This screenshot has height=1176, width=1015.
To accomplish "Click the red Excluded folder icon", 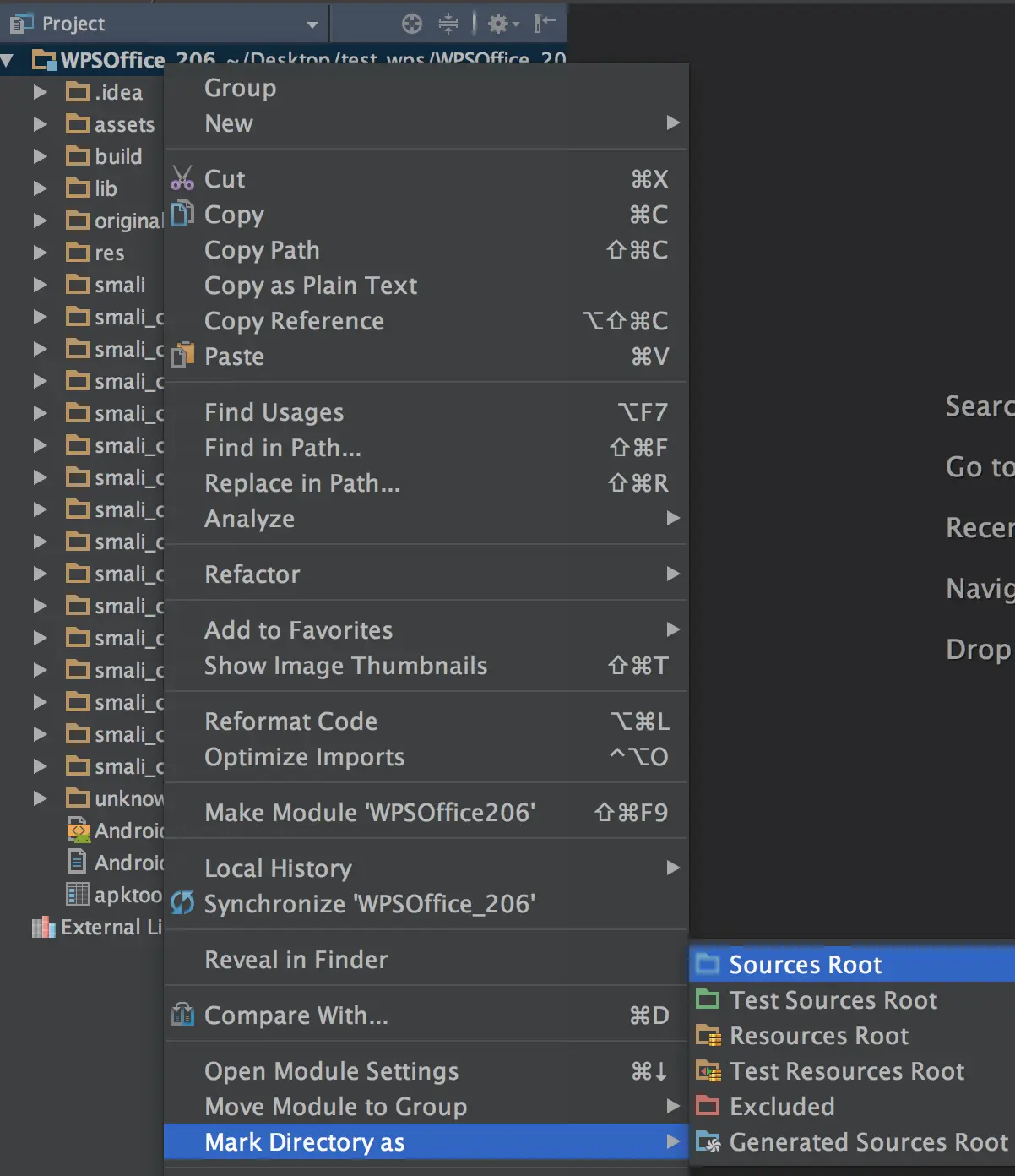I will click(708, 1106).
